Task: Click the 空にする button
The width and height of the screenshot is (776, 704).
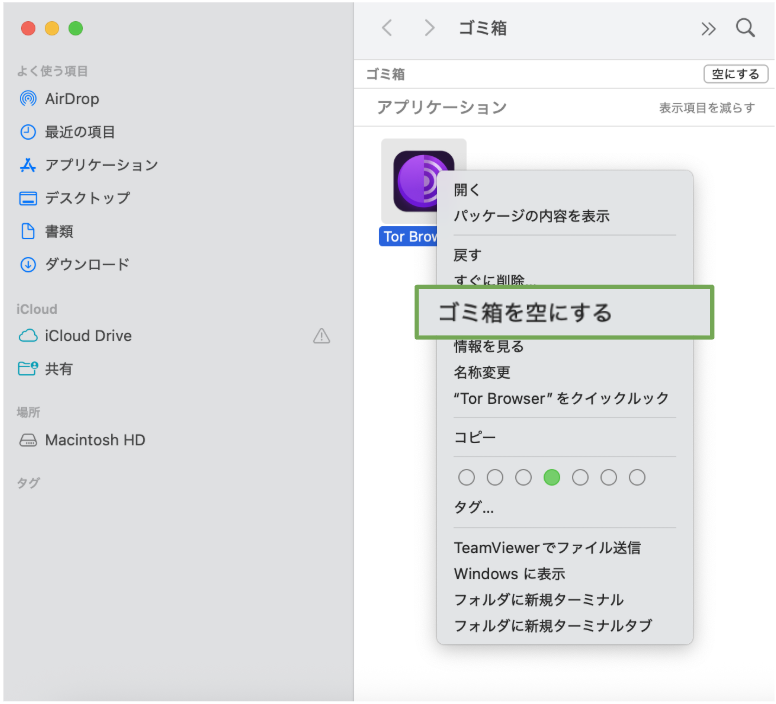Action: click(x=736, y=74)
